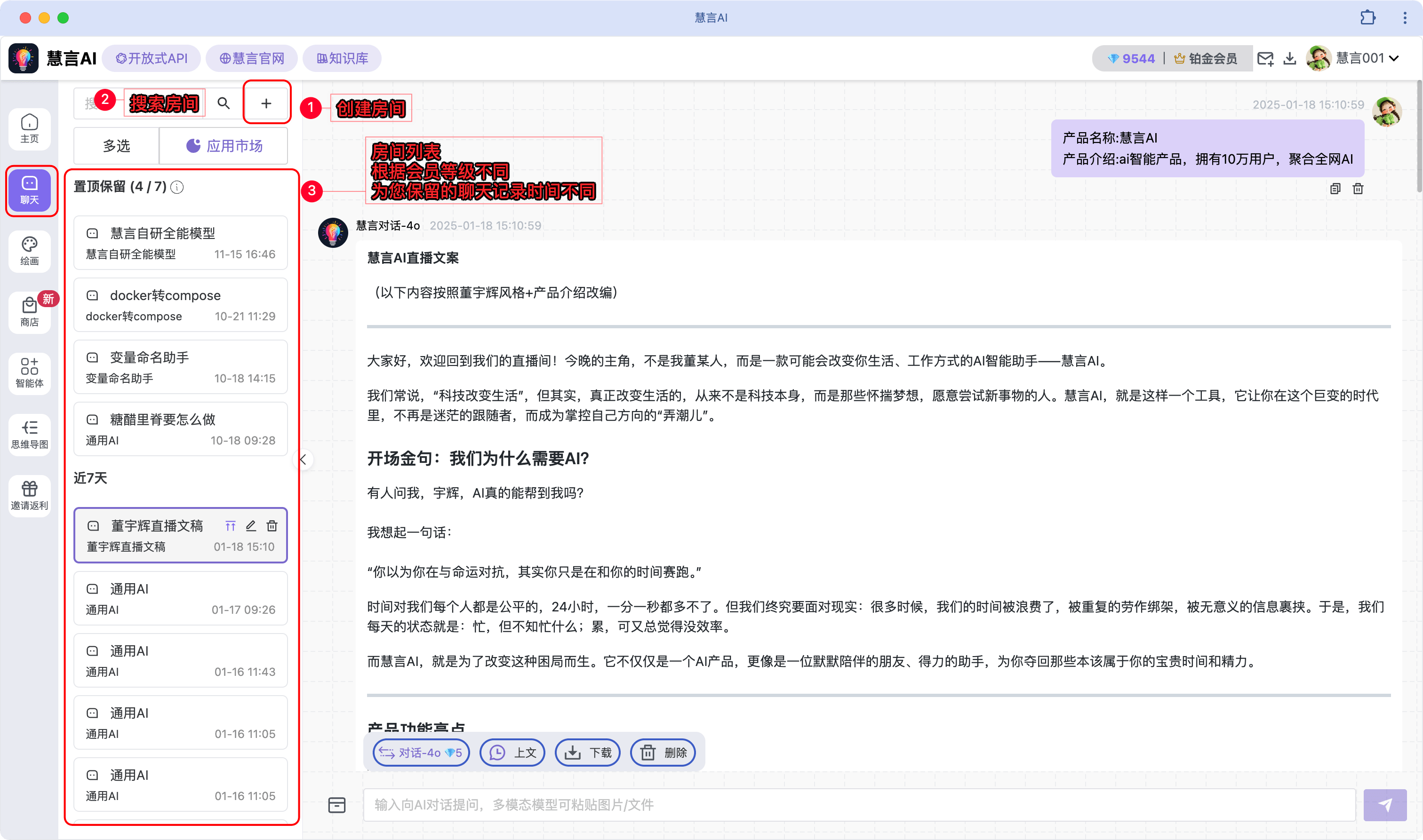The width and height of the screenshot is (1423, 840).
Task: Click the heading 开场金句：我们为什么需要AI?
Action: coord(478,458)
